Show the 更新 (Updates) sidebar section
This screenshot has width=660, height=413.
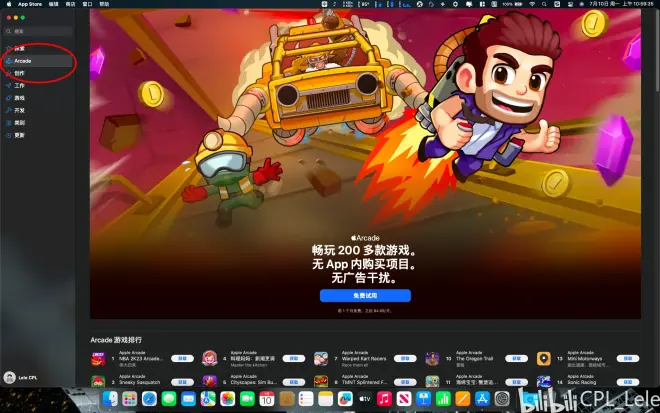coord(20,134)
